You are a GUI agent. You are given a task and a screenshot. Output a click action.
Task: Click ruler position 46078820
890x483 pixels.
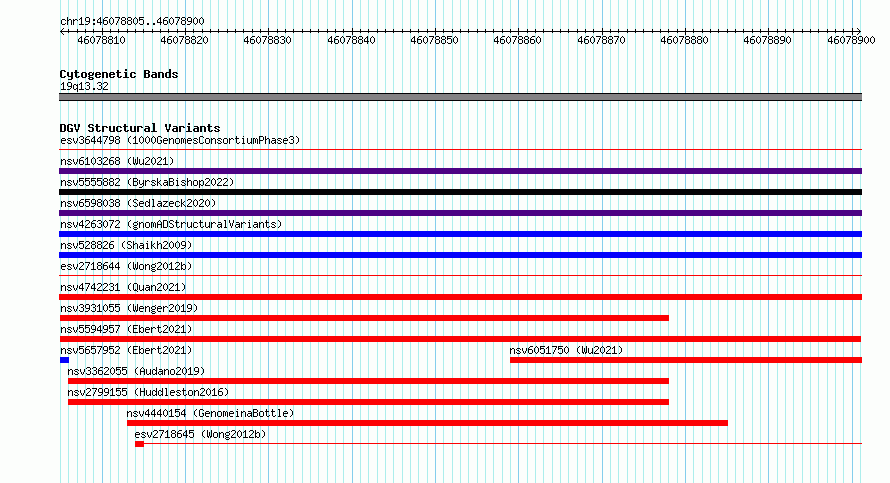[184, 40]
